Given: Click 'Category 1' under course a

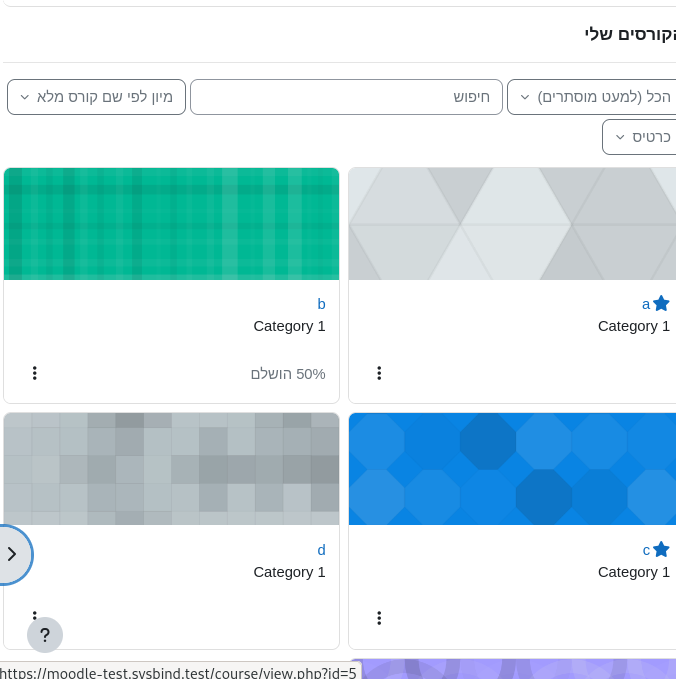Looking at the screenshot, I should click(x=634, y=326).
